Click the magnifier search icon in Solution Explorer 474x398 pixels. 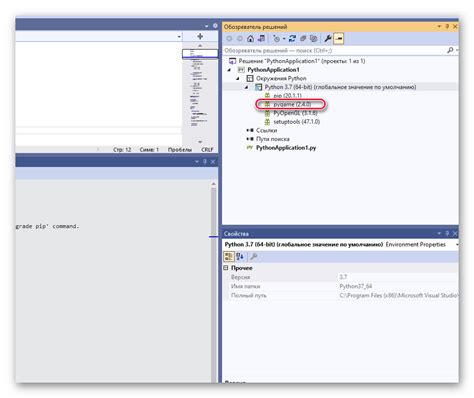point(450,50)
